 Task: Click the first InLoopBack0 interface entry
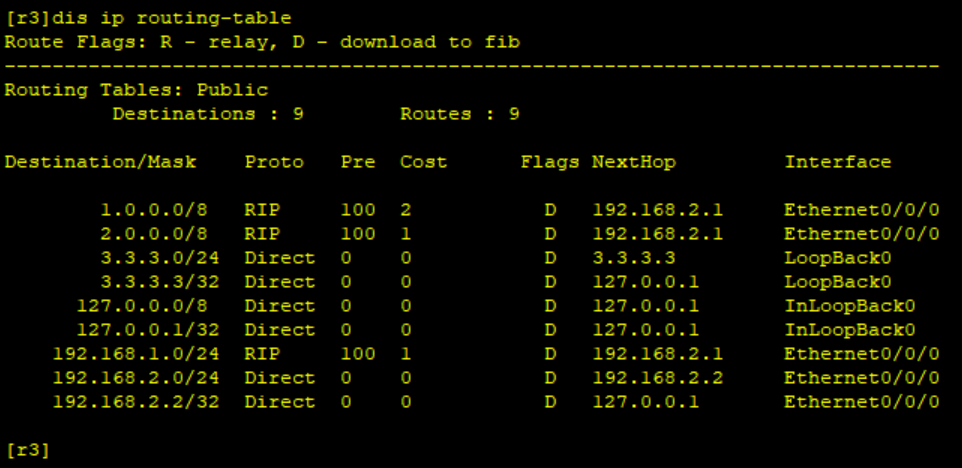(x=850, y=305)
